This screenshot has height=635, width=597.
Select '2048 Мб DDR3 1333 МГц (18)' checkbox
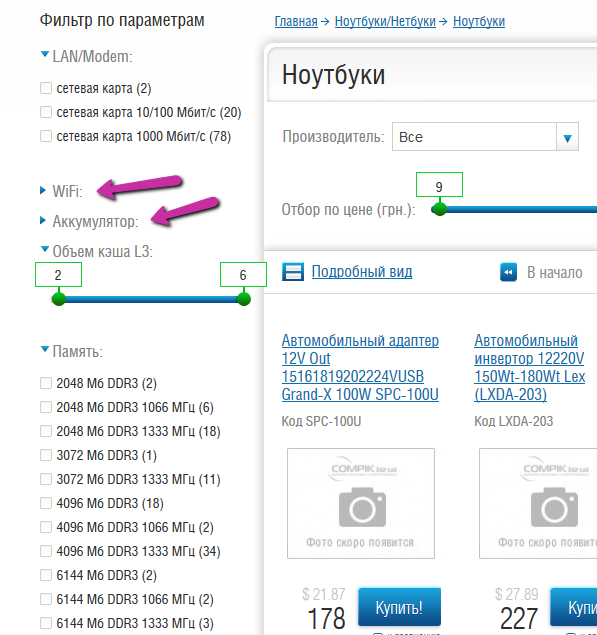click(46, 431)
